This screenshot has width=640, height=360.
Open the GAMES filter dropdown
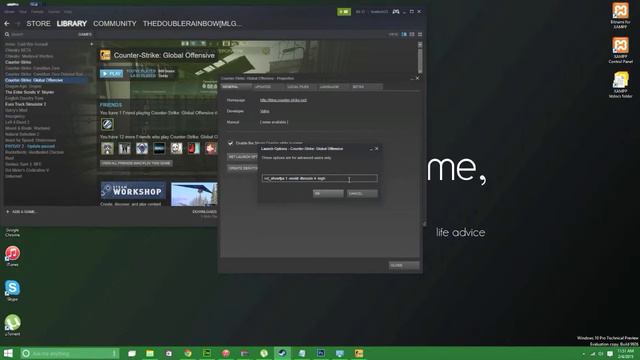85,34
